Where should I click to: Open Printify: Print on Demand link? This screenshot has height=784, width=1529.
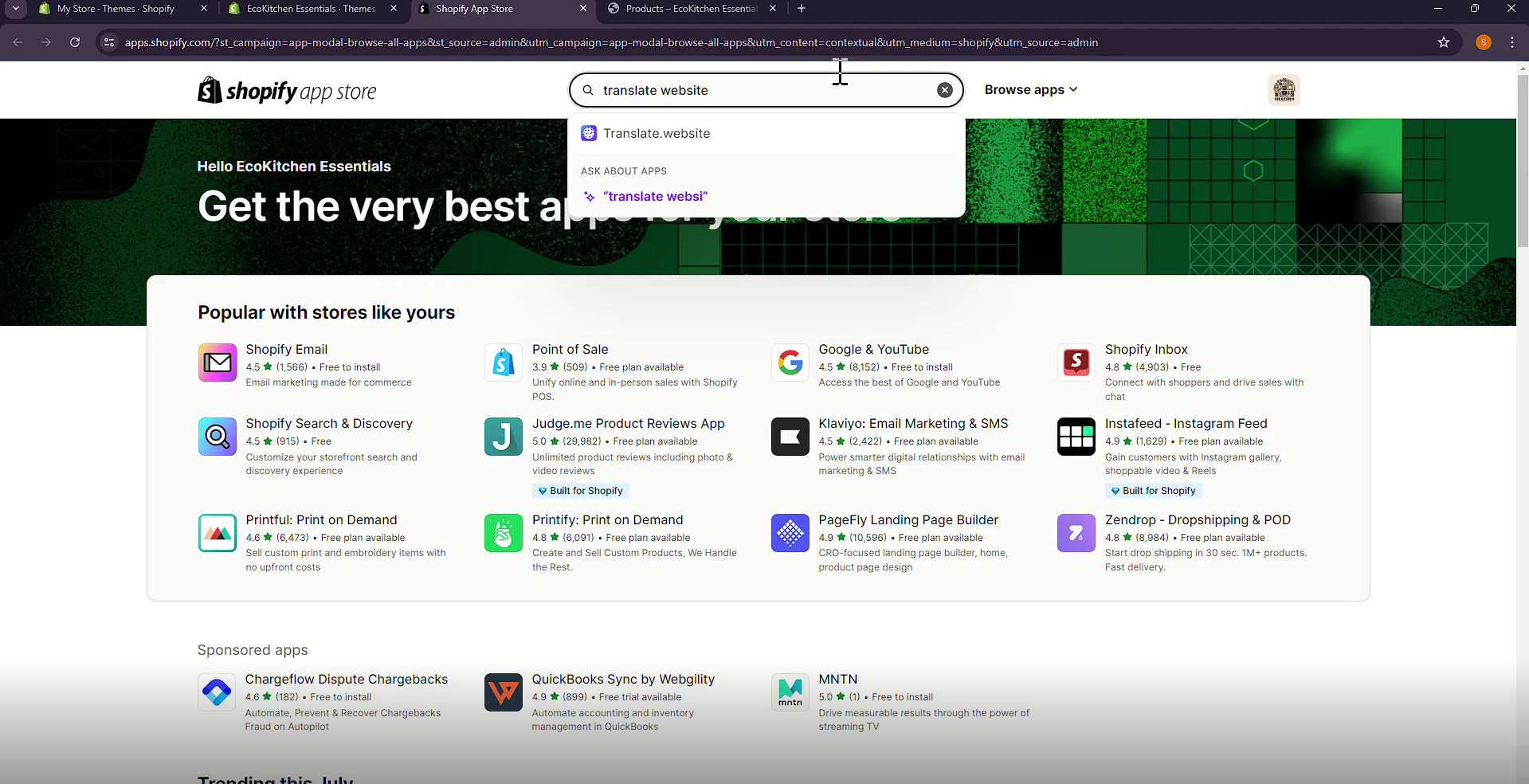pos(608,519)
